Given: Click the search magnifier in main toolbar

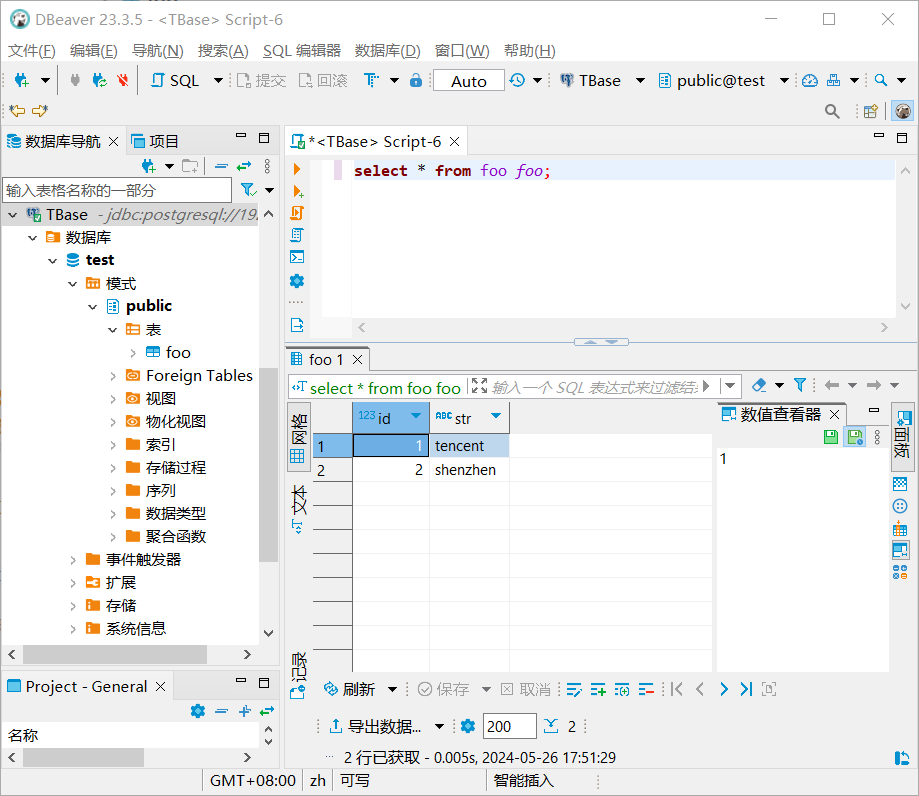Looking at the screenshot, I should click(881, 80).
